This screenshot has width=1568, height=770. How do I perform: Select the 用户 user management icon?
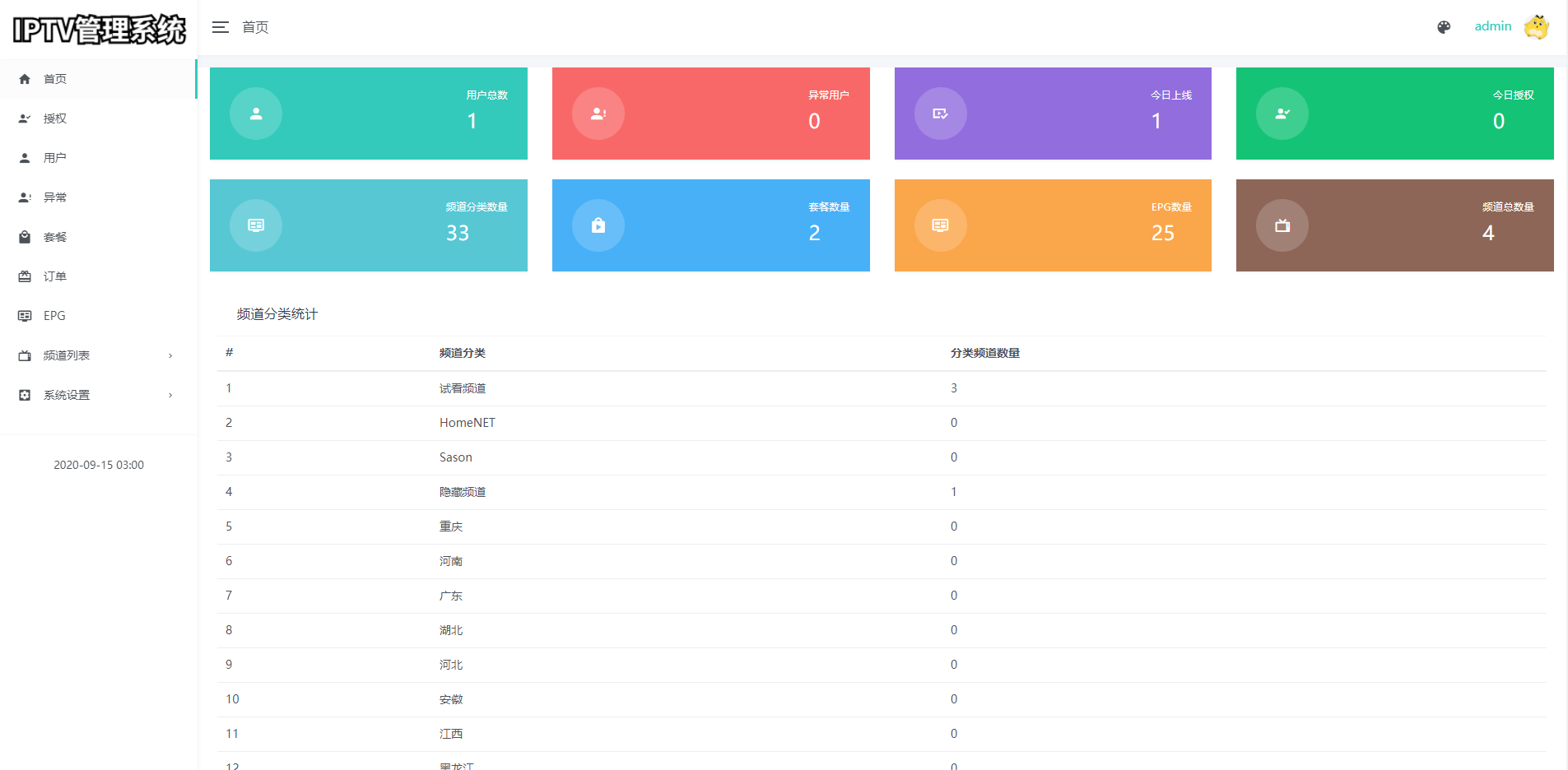click(24, 157)
